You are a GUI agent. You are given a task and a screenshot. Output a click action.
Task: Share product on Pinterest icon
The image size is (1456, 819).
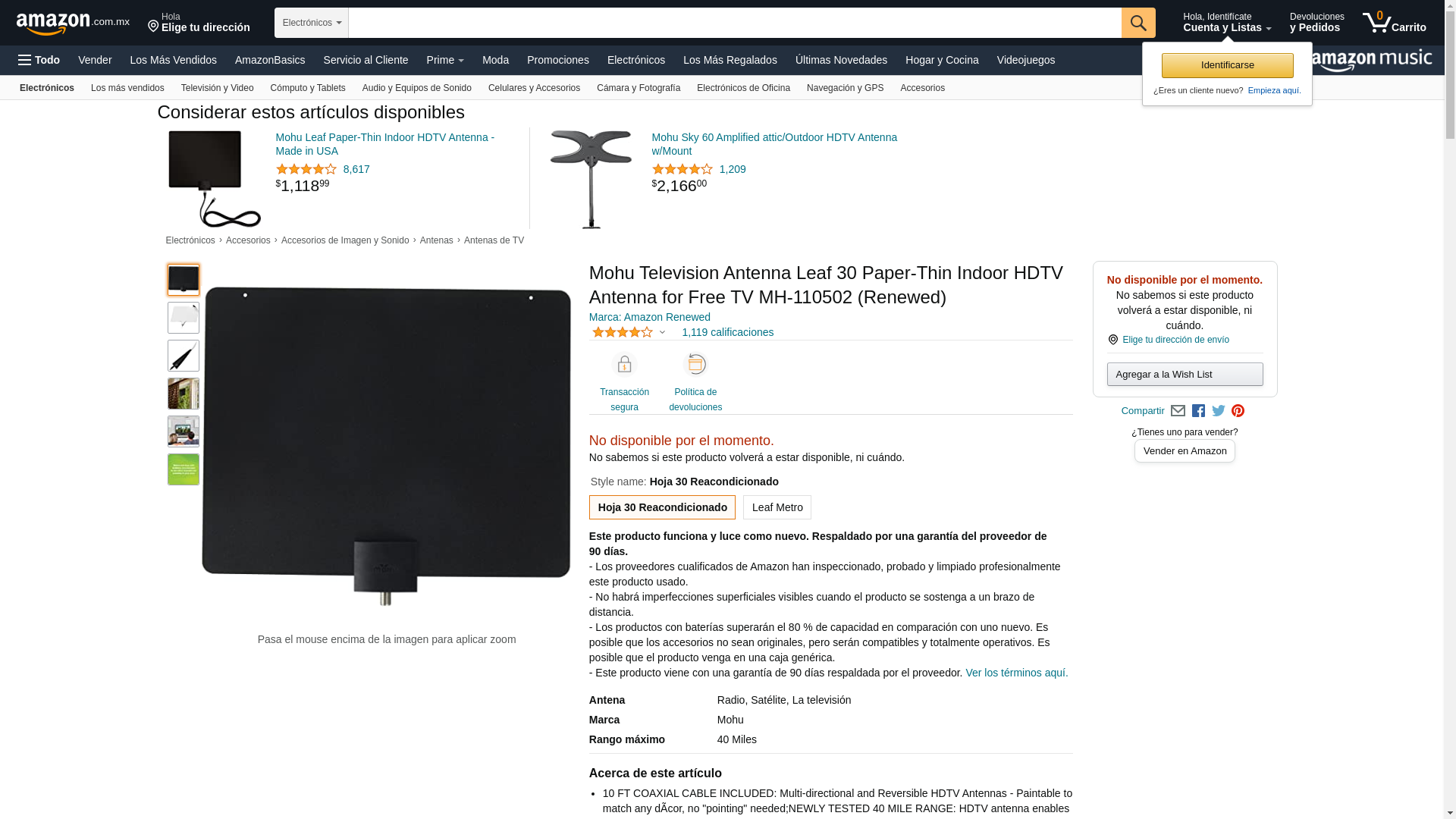pyautogui.click(x=1238, y=411)
